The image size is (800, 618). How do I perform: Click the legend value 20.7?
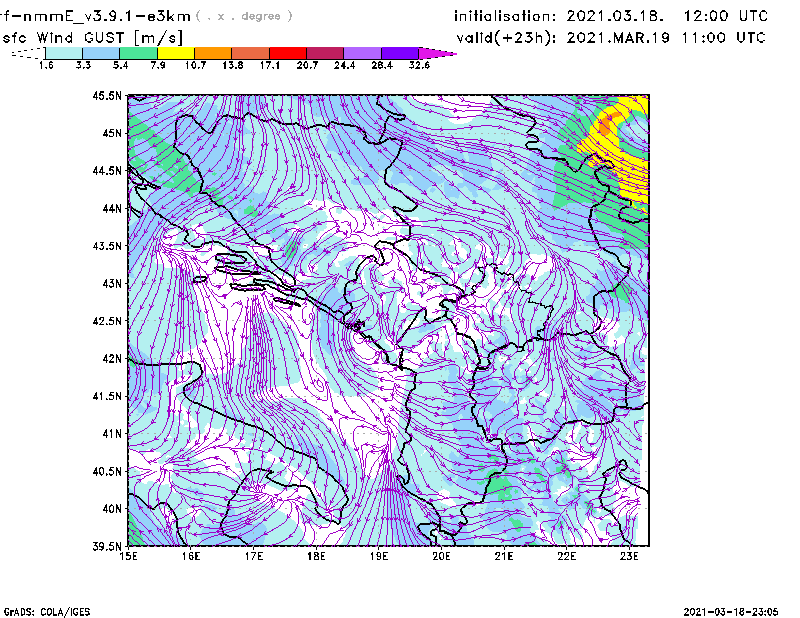coord(307,65)
